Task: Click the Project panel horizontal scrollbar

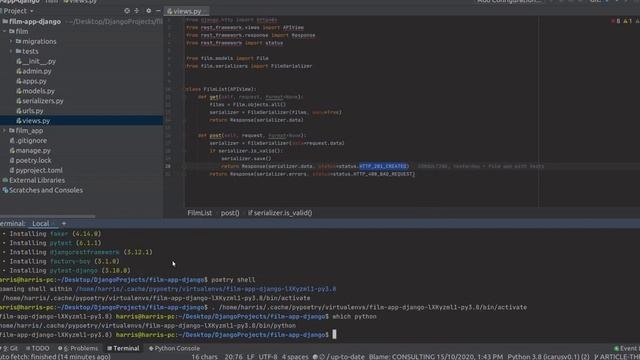Action: pos(48,216)
